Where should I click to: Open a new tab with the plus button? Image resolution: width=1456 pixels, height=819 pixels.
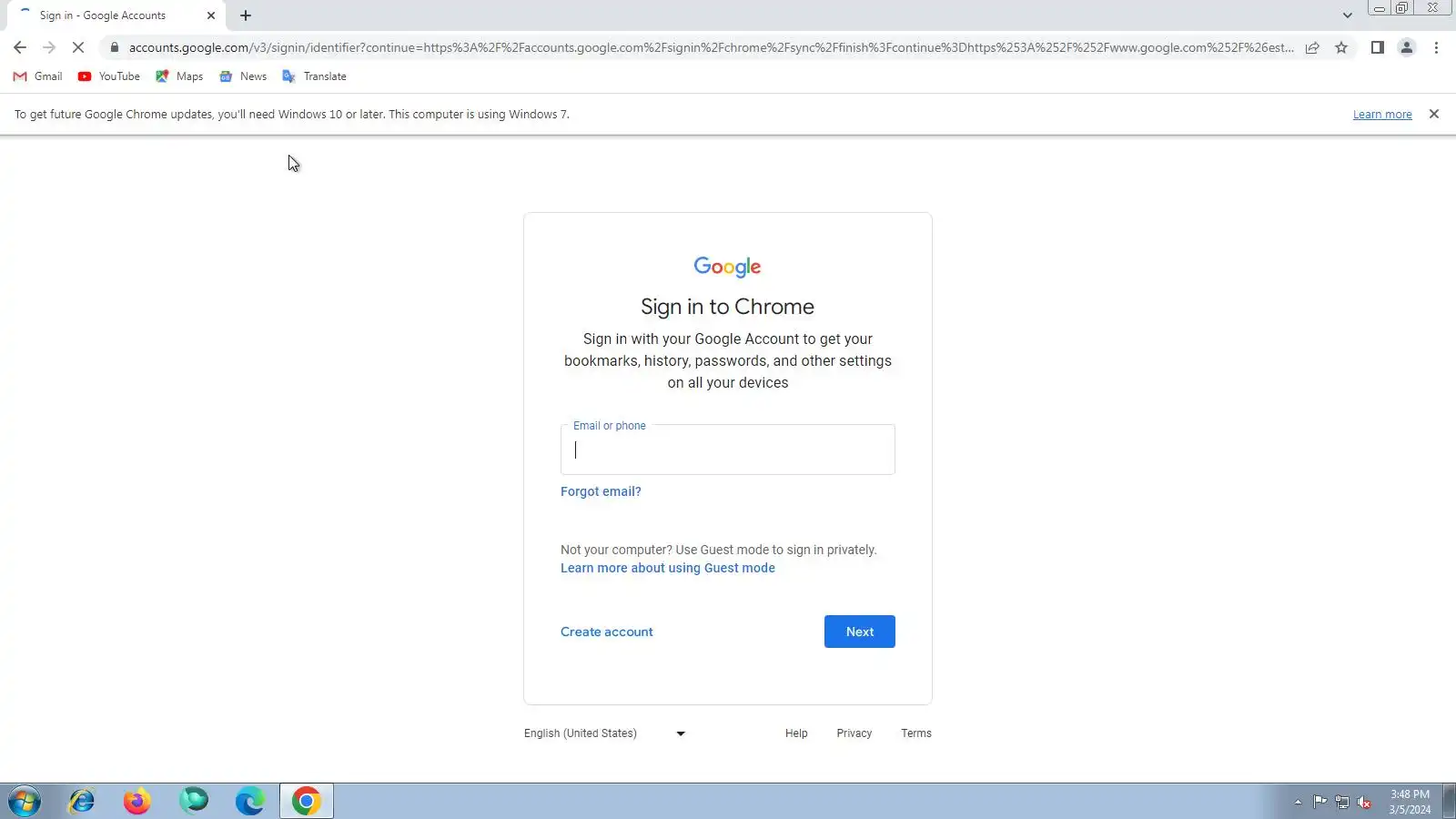click(246, 15)
